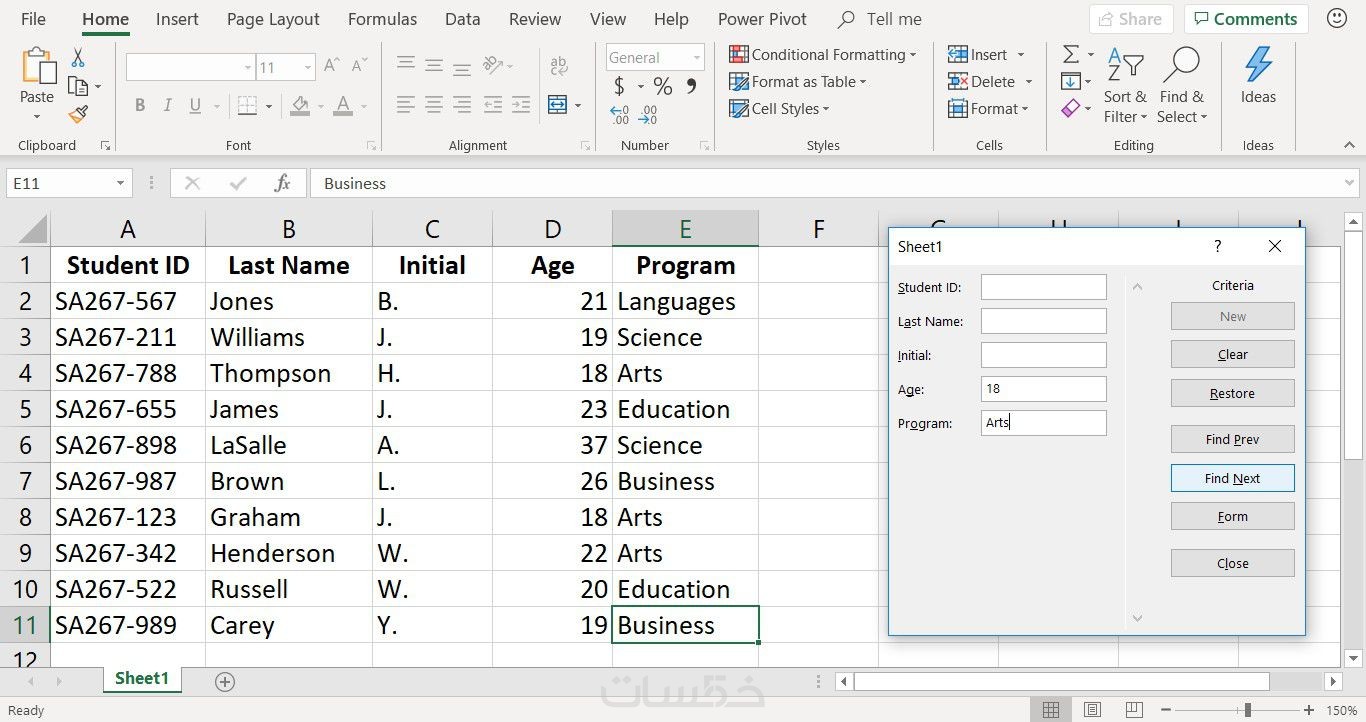
Task: Toggle Italic formatting
Action: point(167,105)
